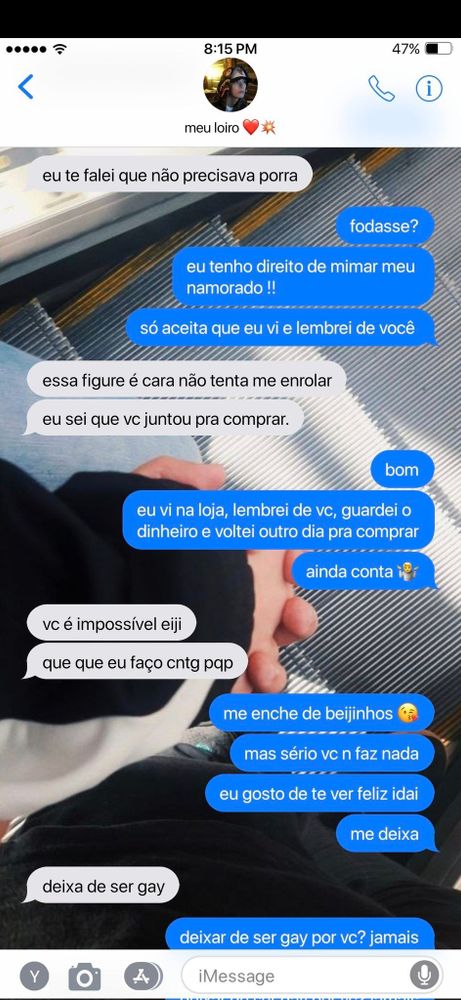The height and width of the screenshot is (1000, 461).
Task: Select the "me enche de beijinhos" message
Action: (x=322, y=712)
